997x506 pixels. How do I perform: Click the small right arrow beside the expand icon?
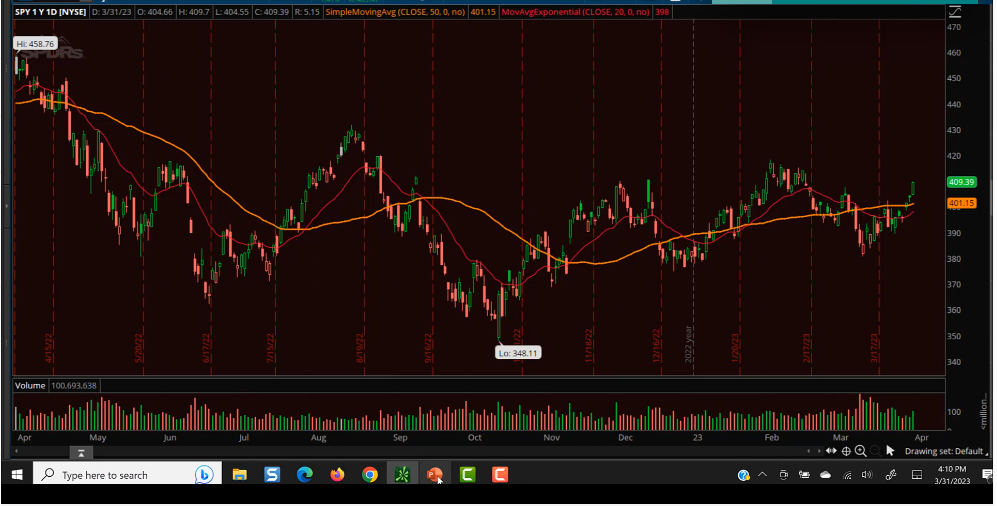tap(817, 451)
